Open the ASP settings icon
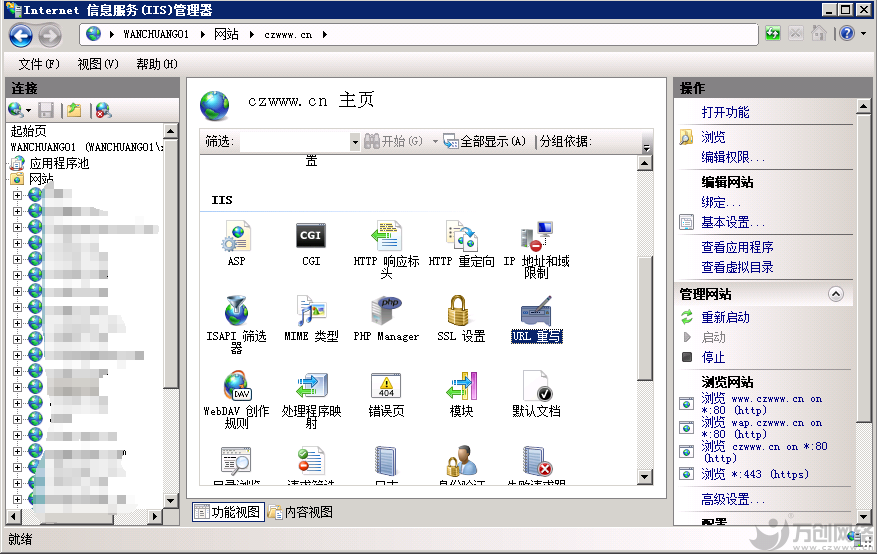This screenshot has width=877, height=554. click(x=236, y=237)
